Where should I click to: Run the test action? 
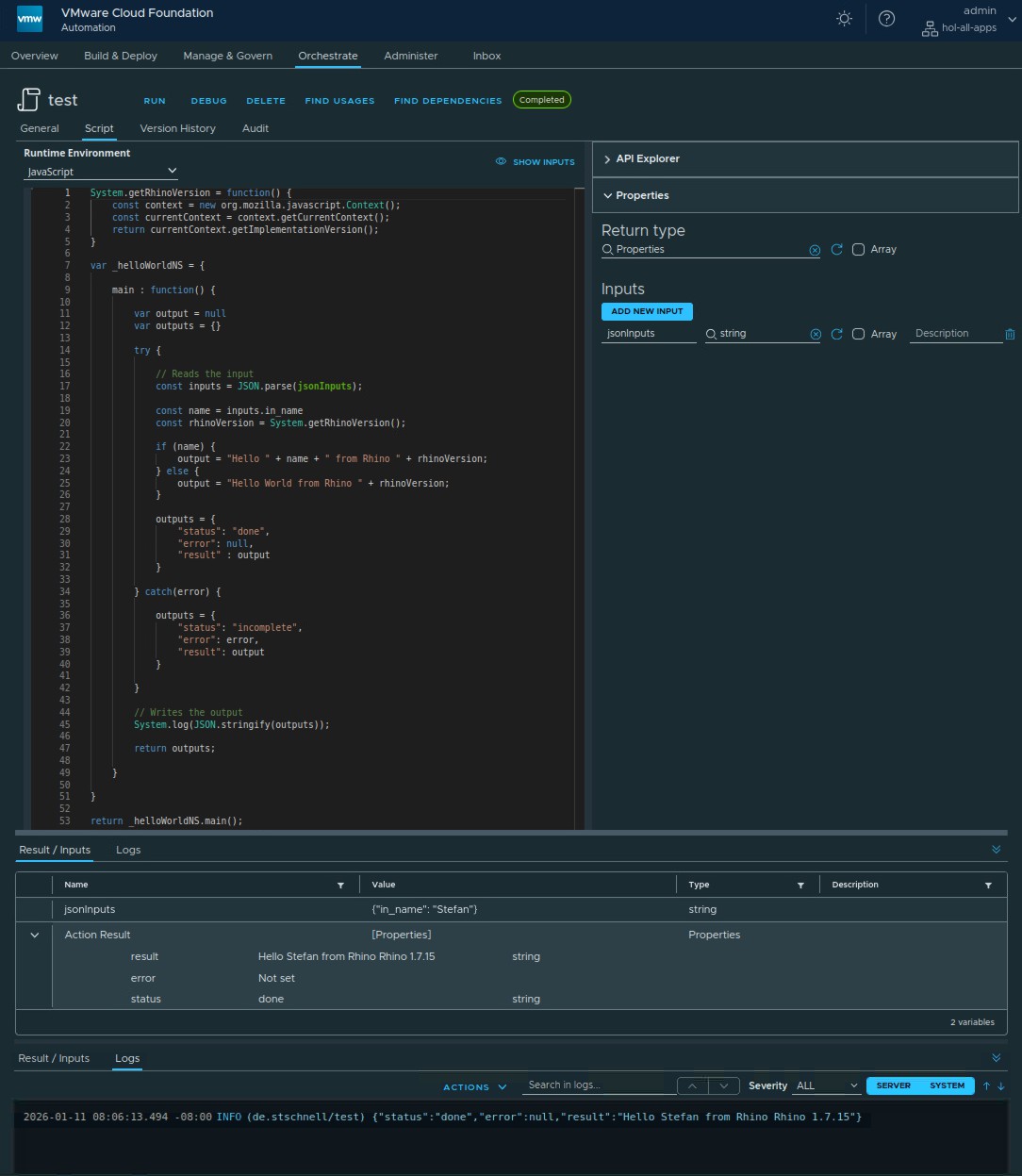point(155,100)
